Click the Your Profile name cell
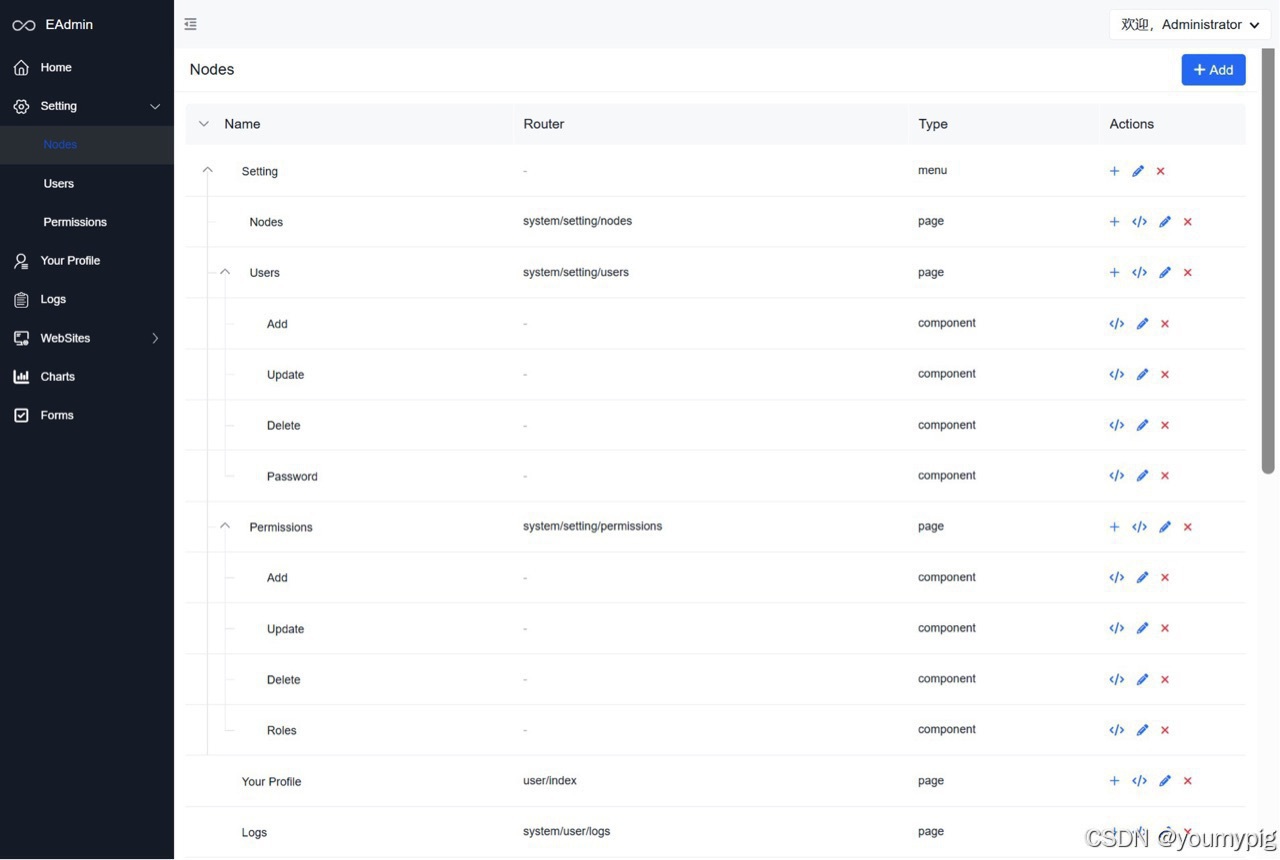 tap(271, 782)
